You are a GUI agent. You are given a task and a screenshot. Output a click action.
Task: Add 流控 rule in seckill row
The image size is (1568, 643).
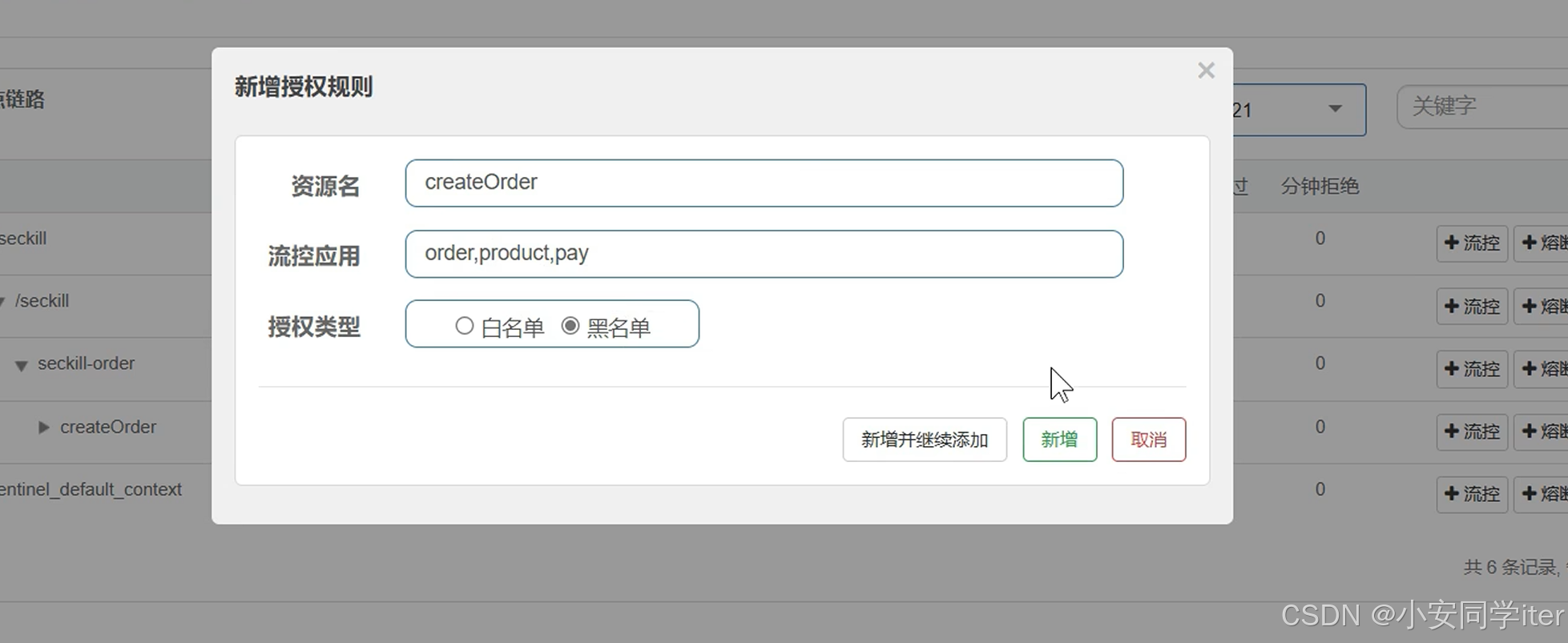pyautogui.click(x=1472, y=243)
